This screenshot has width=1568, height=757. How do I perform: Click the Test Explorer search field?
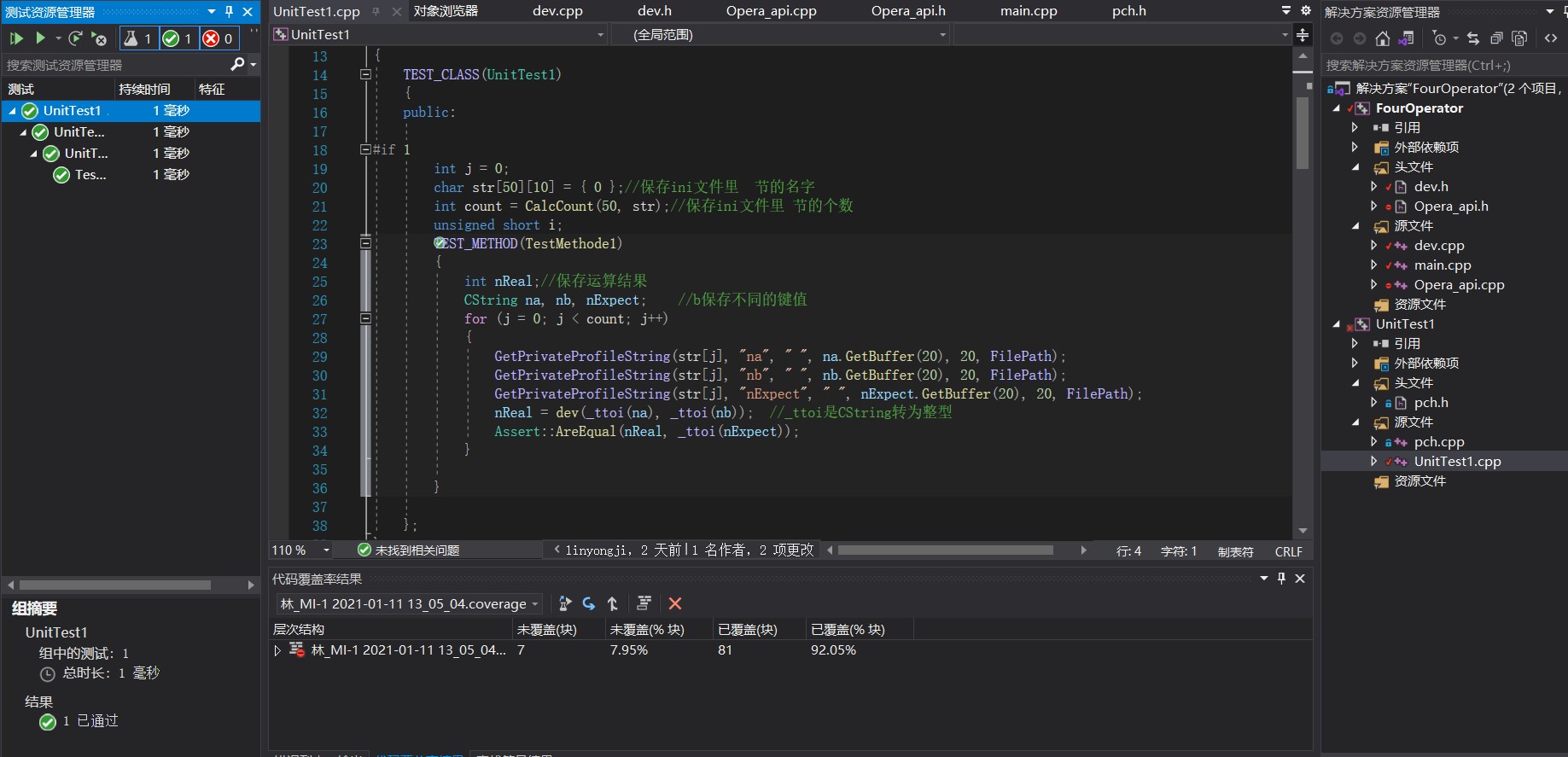pyautogui.click(x=115, y=65)
